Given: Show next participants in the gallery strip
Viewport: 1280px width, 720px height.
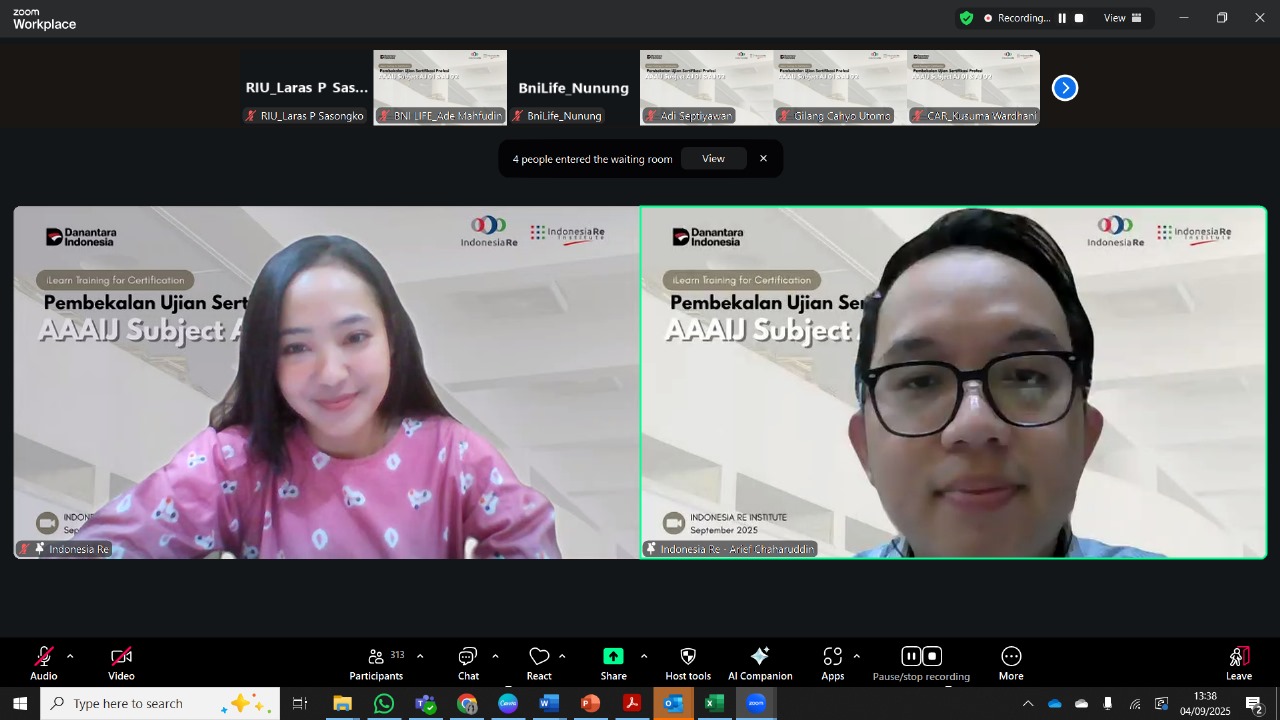Looking at the screenshot, I should [1065, 88].
